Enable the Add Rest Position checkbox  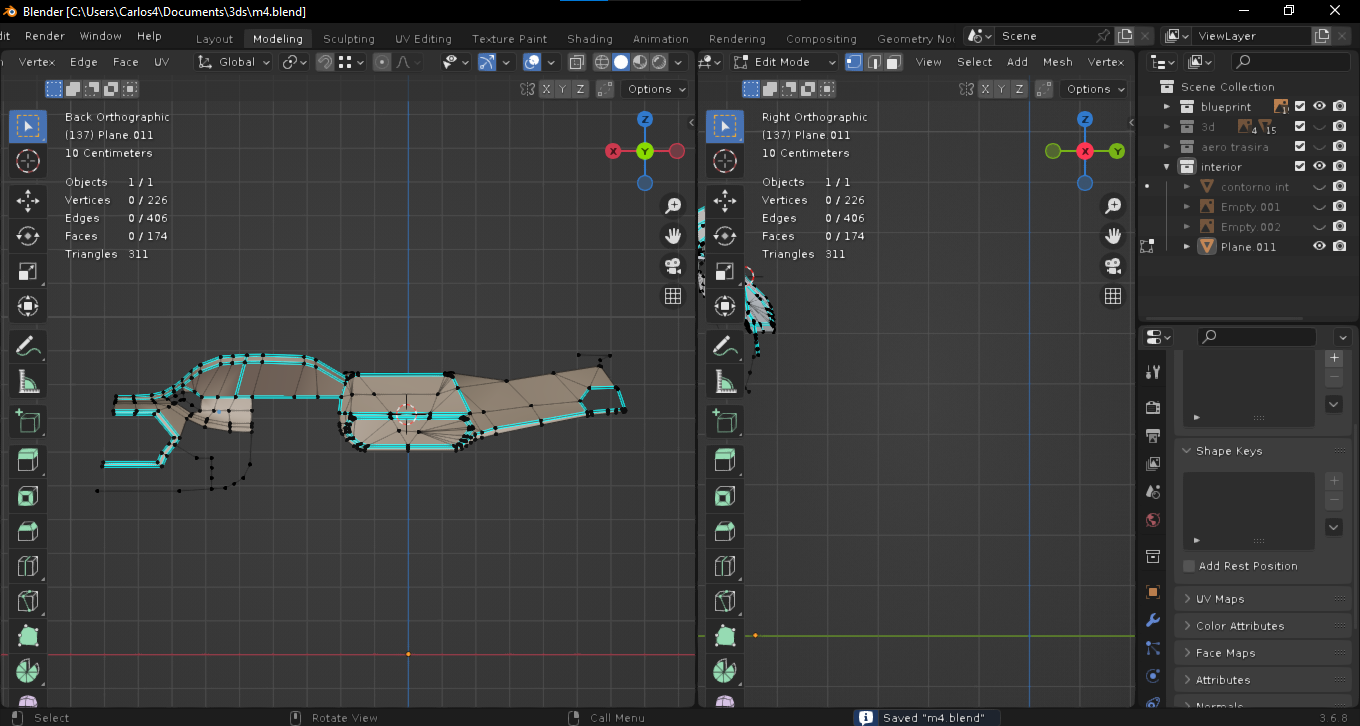tap(1189, 566)
